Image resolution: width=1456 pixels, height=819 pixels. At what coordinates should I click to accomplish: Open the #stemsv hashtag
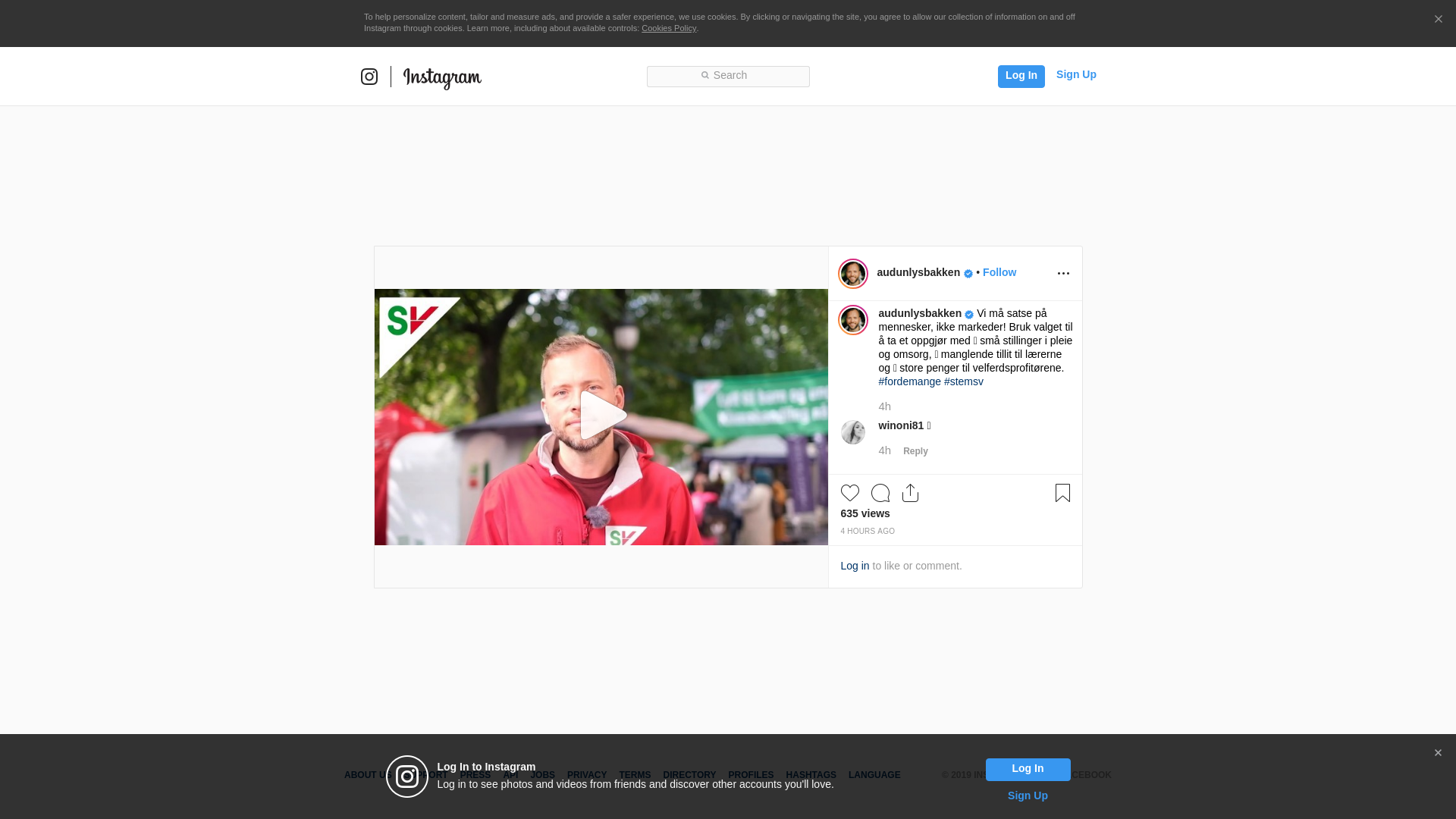point(963,381)
